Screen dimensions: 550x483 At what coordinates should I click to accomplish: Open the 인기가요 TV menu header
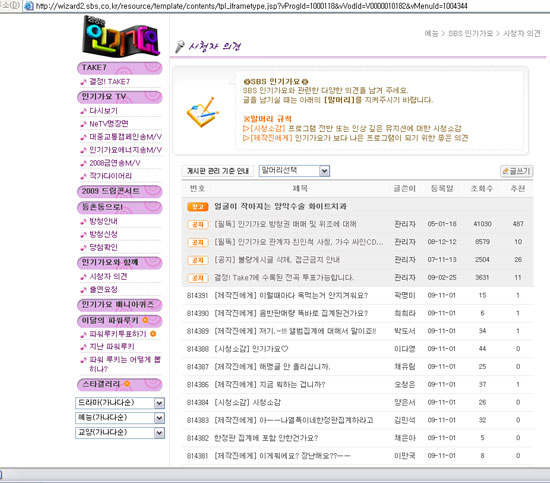coord(120,97)
